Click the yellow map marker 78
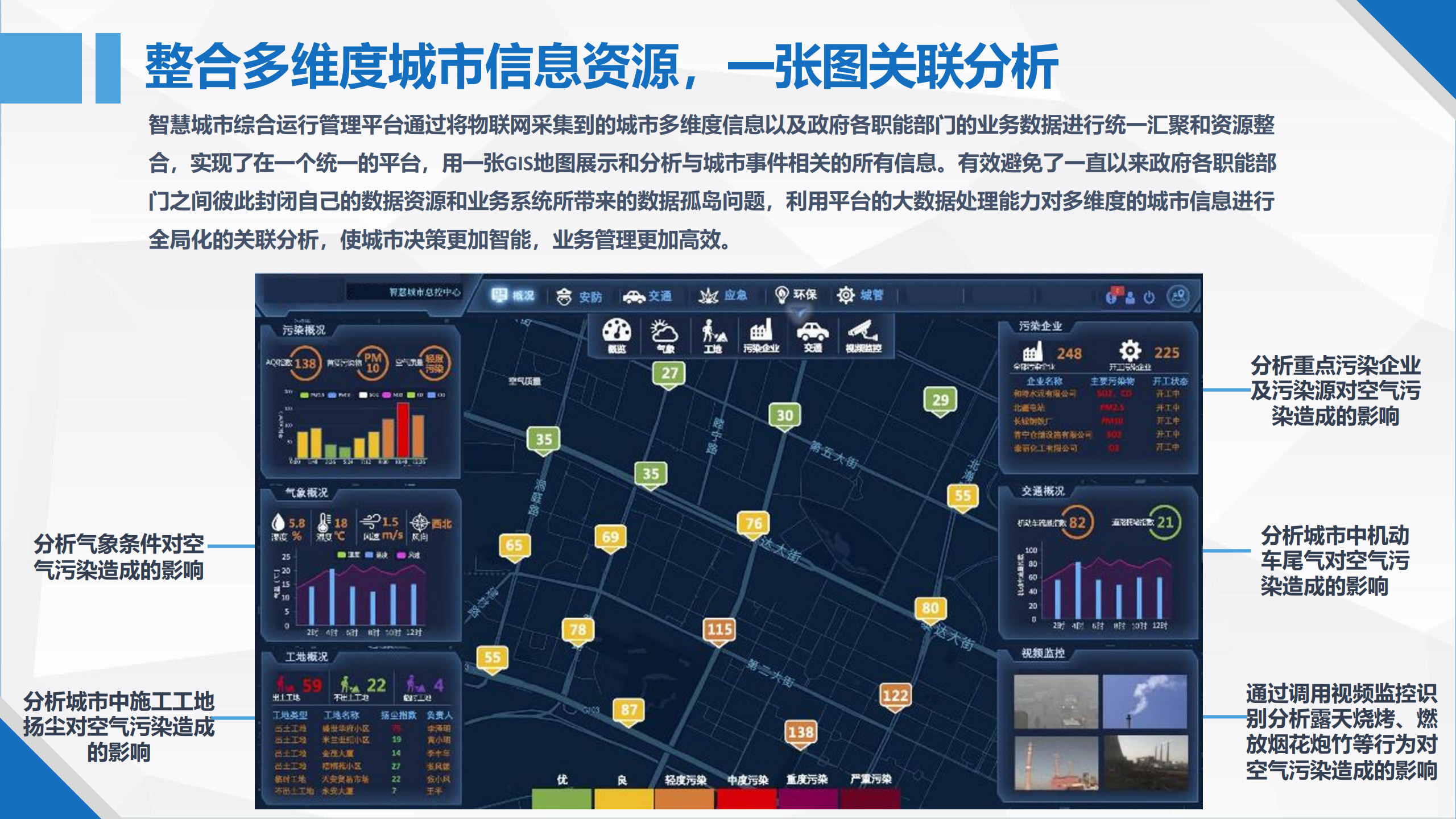 point(578,631)
